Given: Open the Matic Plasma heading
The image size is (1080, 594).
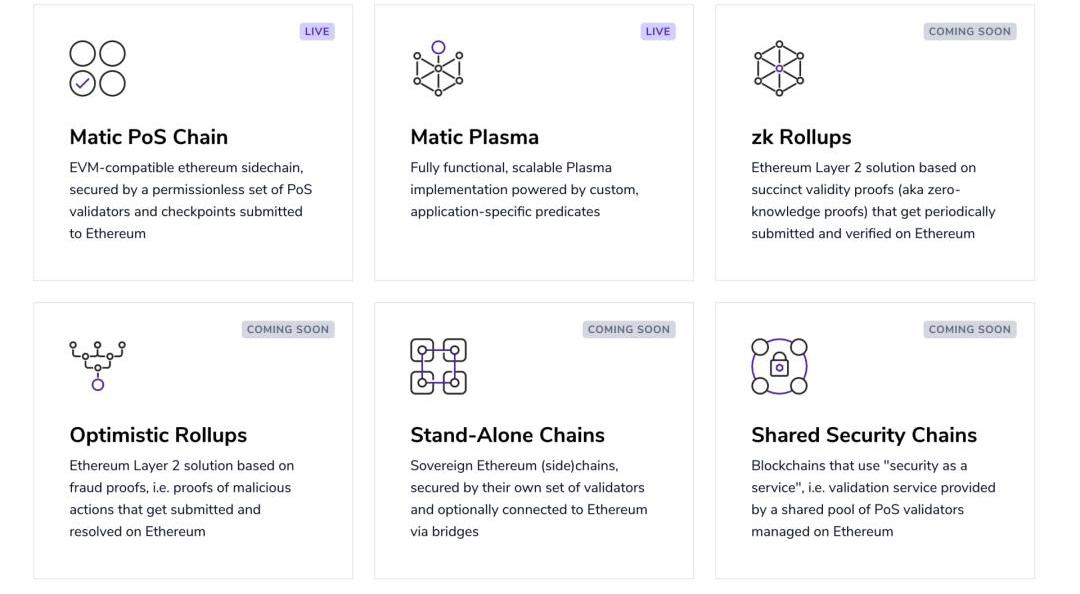Looking at the screenshot, I should [474, 137].
